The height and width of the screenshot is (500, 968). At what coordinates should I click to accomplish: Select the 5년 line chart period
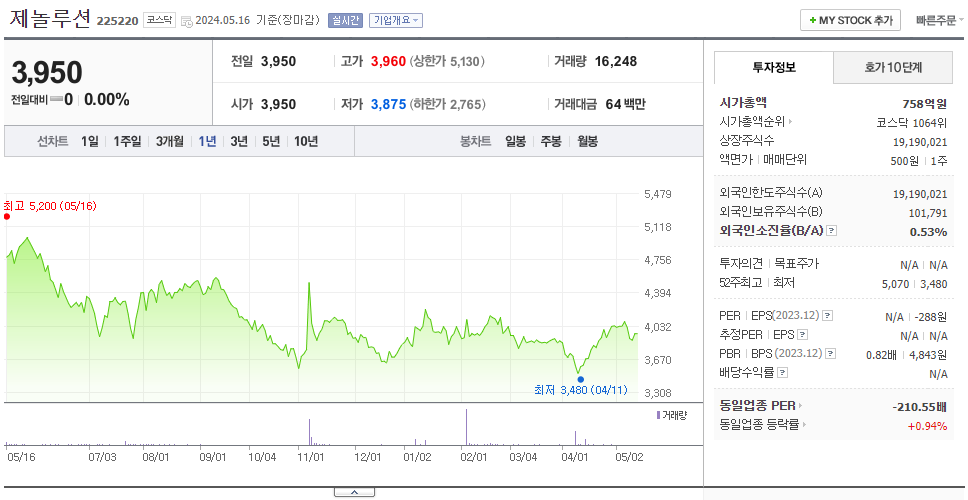[271, 141]
